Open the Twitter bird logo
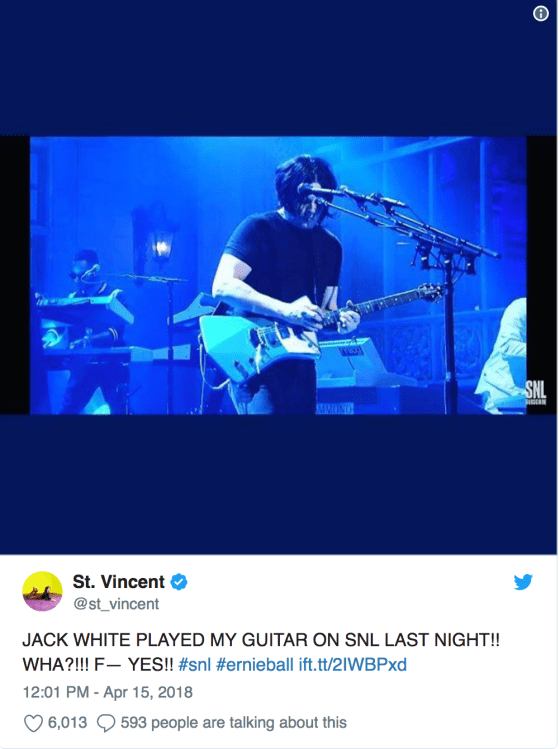This screenshot has width=560, height=749. 523,582
